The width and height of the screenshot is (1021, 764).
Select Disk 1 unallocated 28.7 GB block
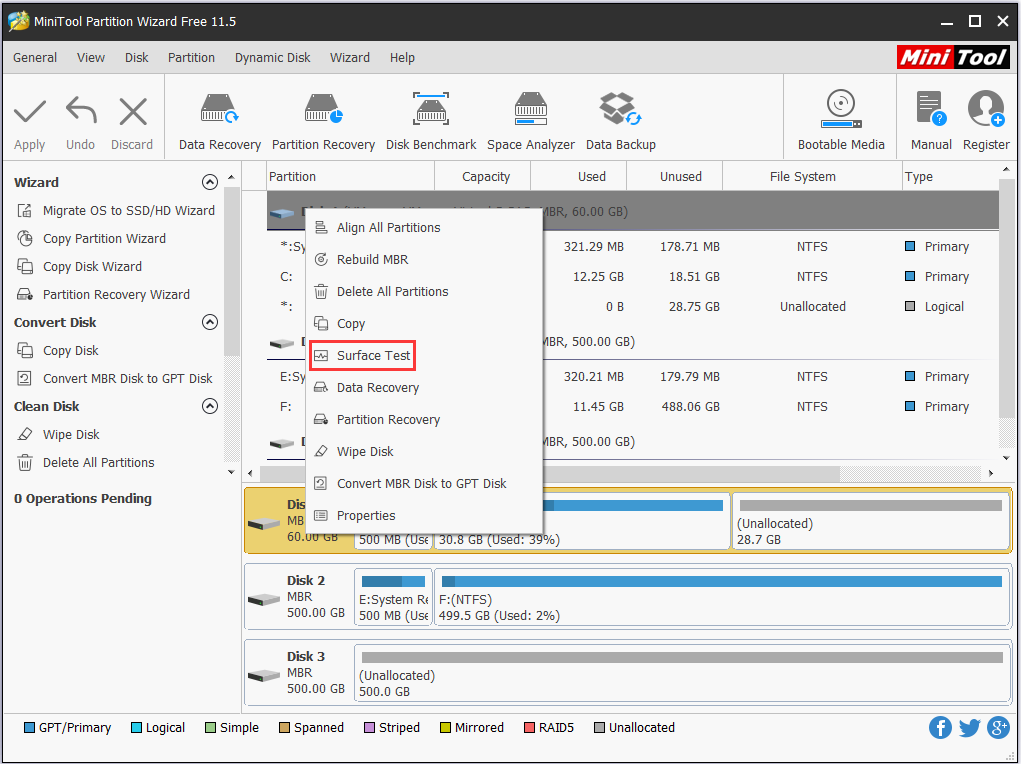coord(871,522)
